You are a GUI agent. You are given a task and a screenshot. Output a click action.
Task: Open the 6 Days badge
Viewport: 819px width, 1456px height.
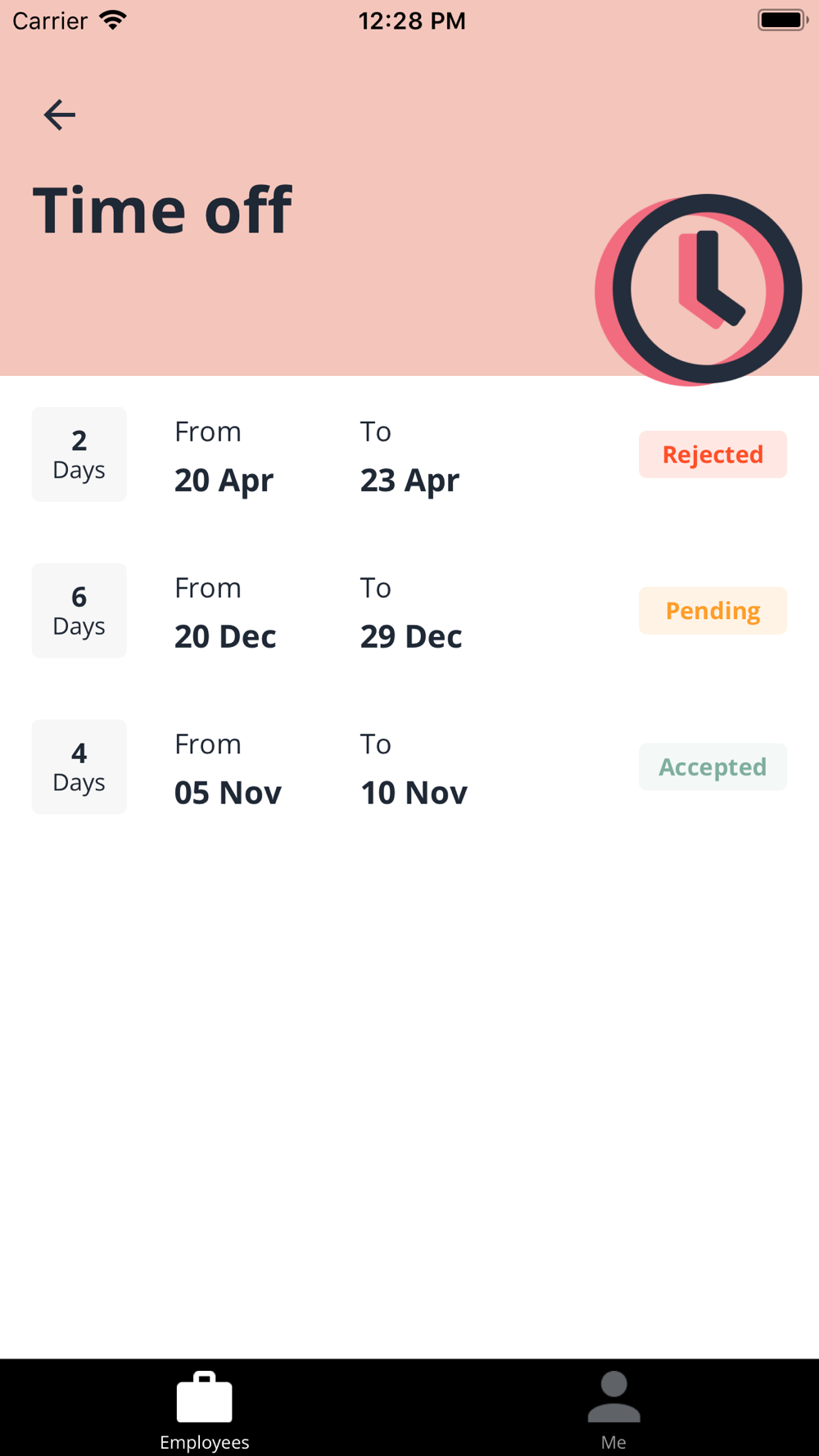79,611
